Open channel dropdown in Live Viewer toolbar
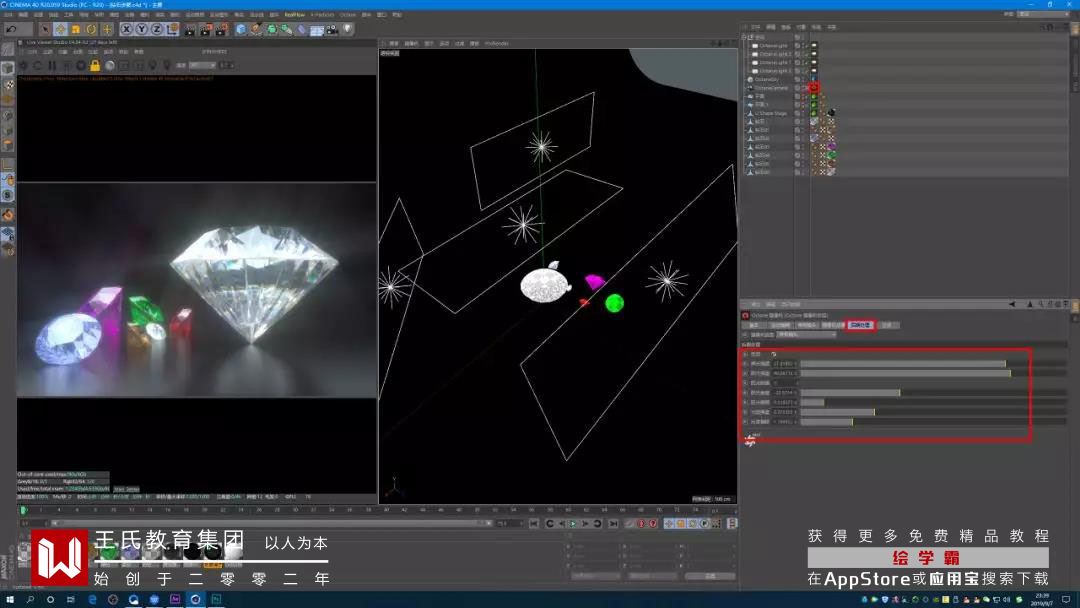This screenshot has height=608, width=1080. 202,65
